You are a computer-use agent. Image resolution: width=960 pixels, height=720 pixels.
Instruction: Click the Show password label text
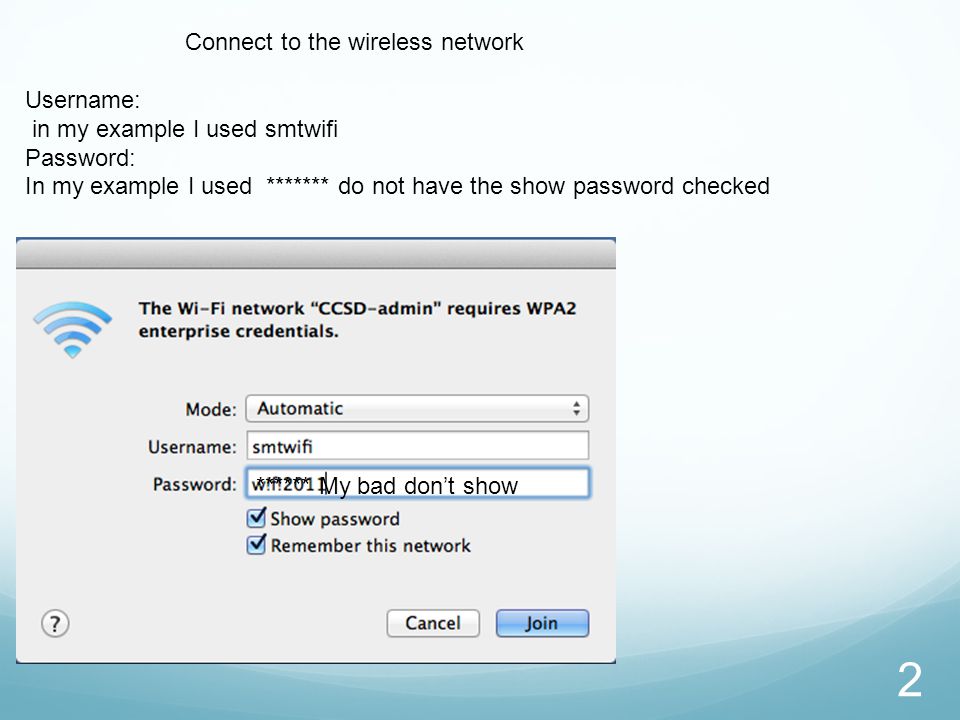click(335, 519)
